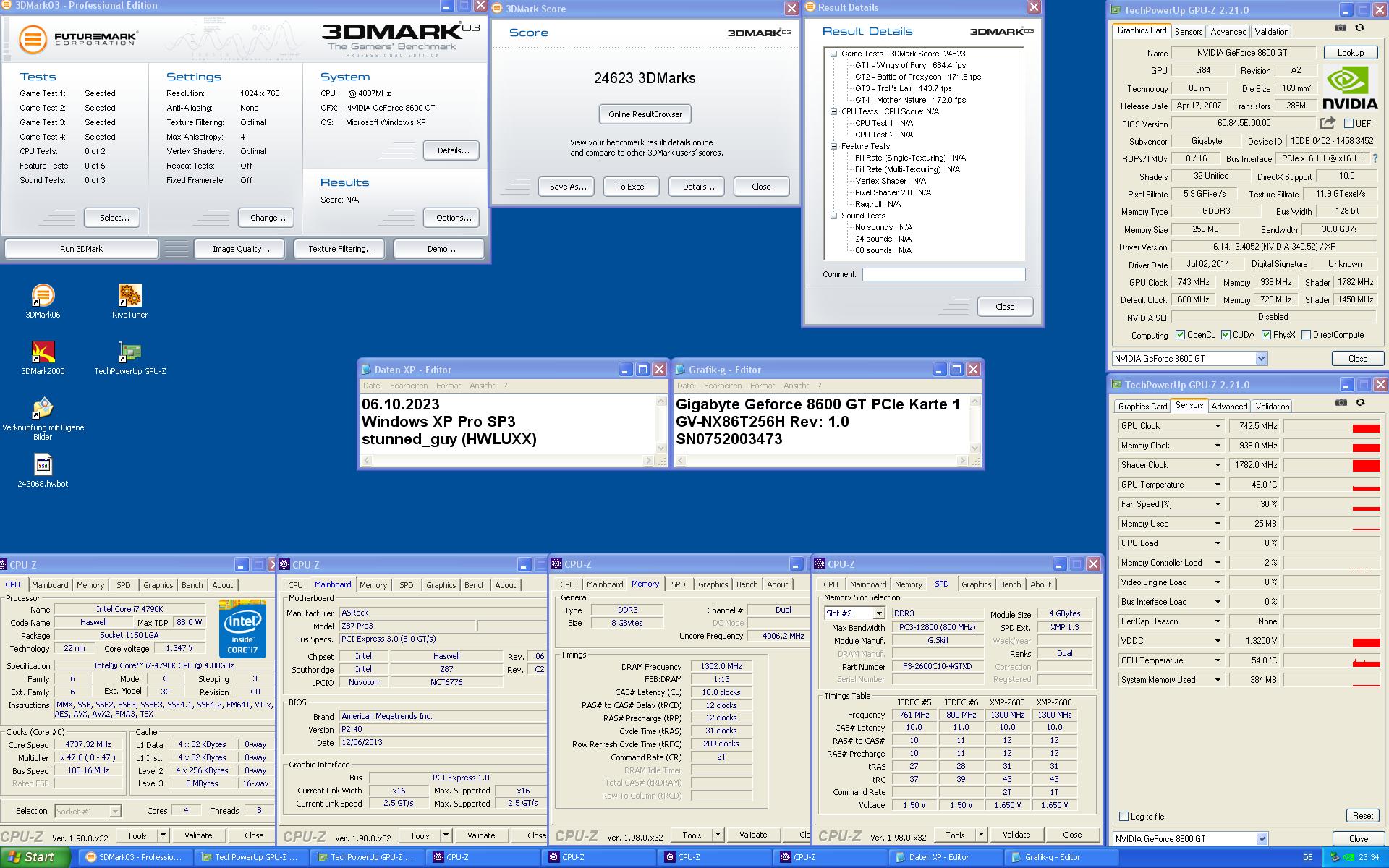Viewport: 1389px width, 868px height.
Task: Switch to Grafik-g - Editor taskbar item
Action: point(1061,857)
